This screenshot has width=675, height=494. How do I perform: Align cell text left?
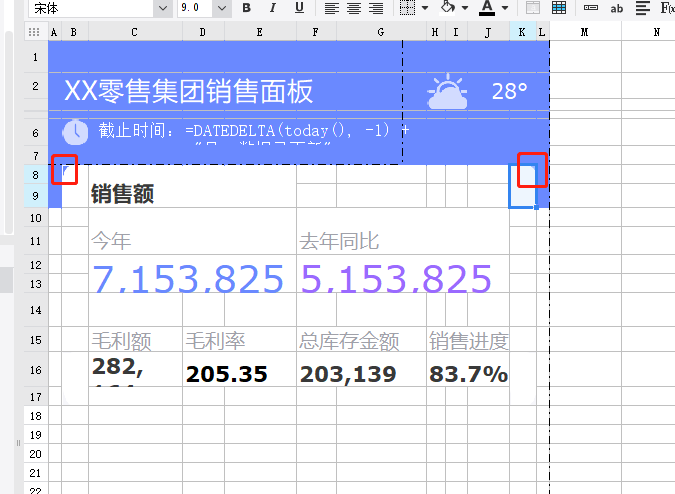[331, 8]
